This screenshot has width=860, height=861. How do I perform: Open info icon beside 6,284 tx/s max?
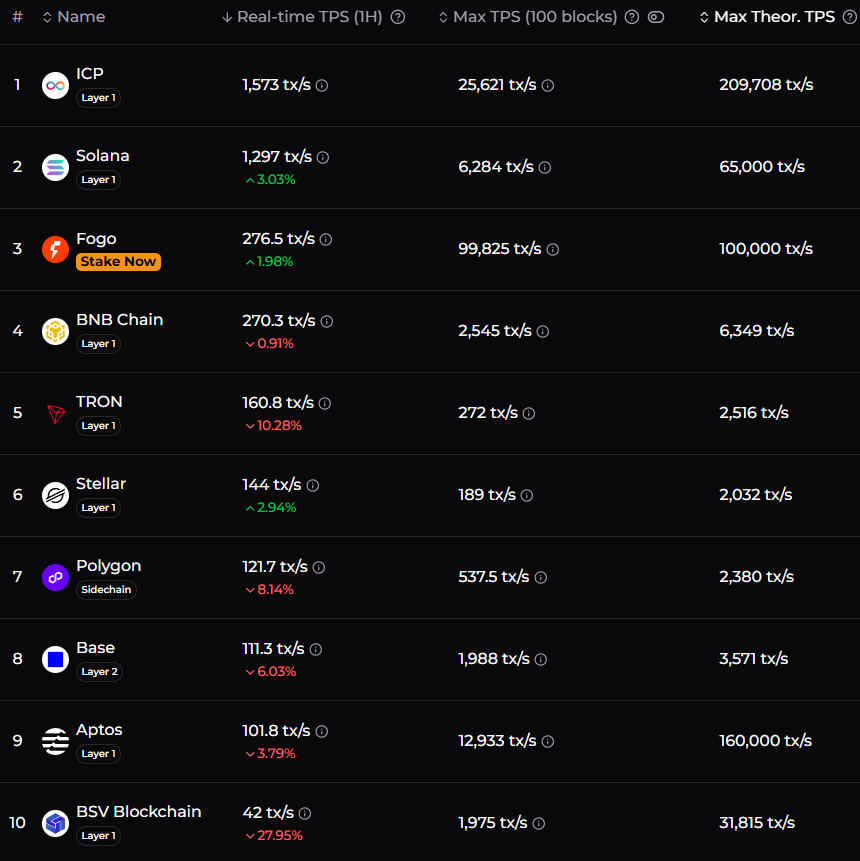545,167
